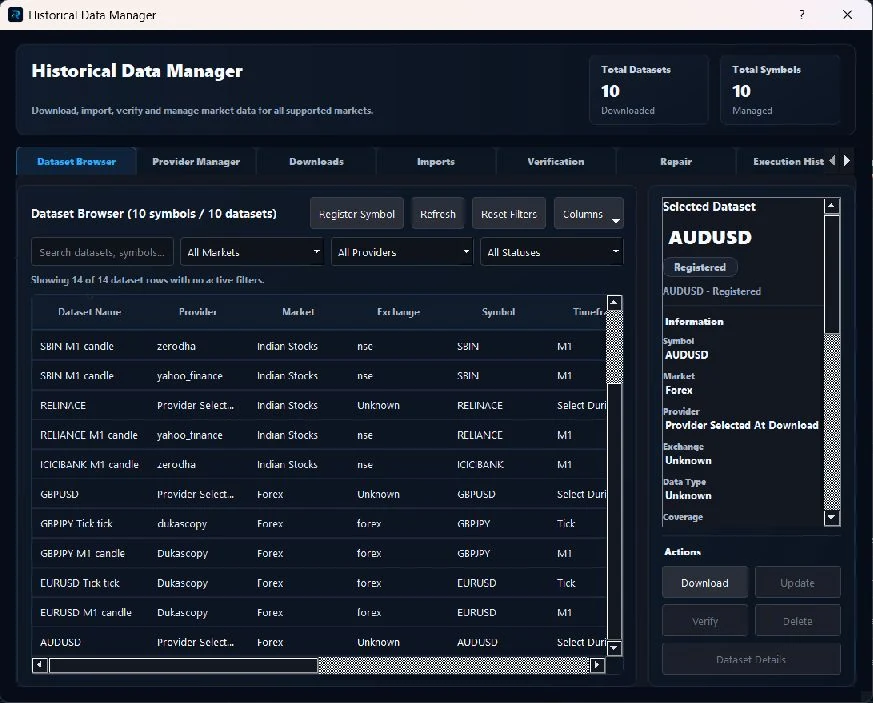Select the EURUSD M1 candle row
The height and width of the screenshot is (703, 873).
319,612
